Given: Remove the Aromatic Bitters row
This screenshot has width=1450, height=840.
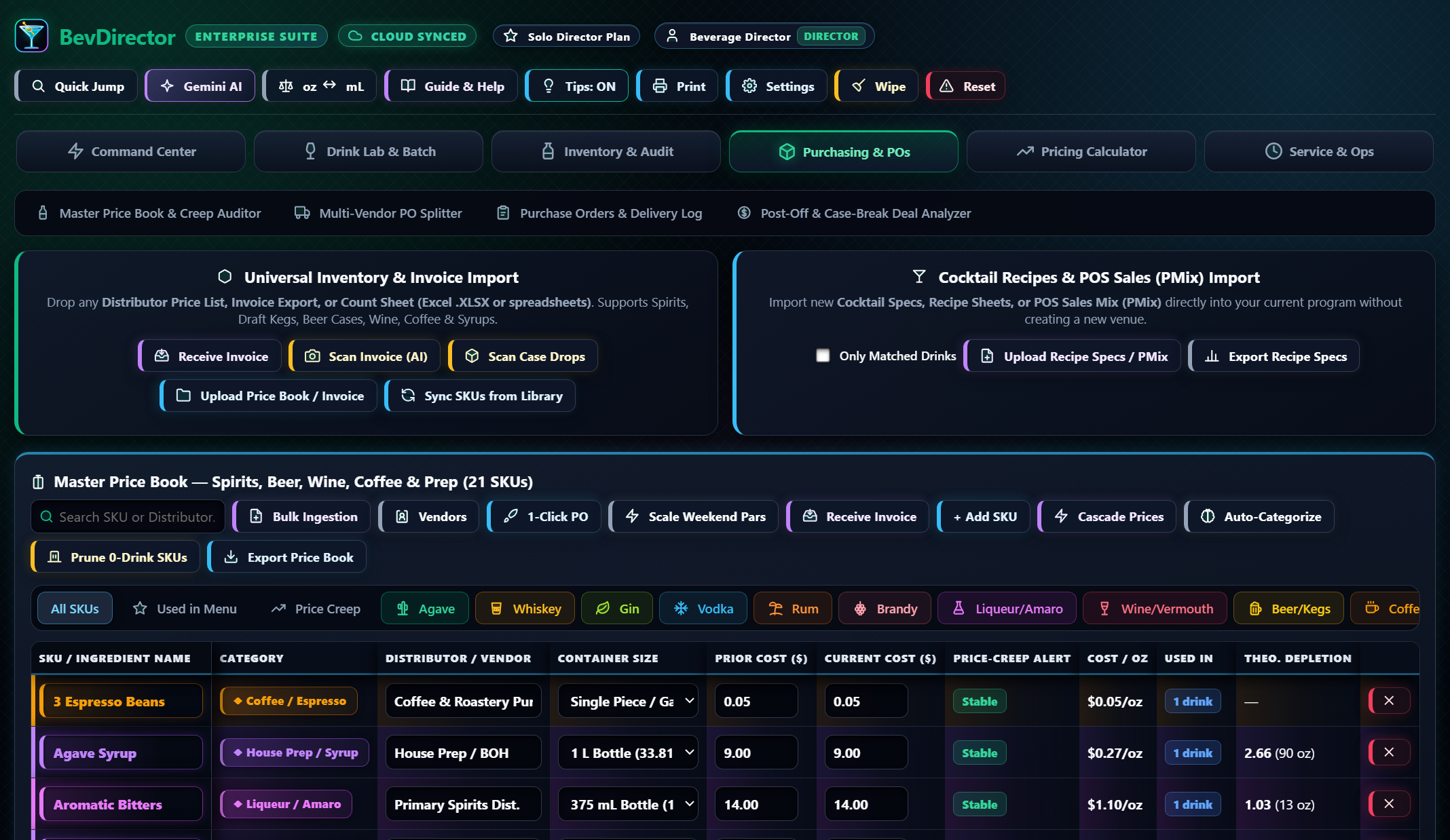Looking at the screenshot, I should [1390, 804].
